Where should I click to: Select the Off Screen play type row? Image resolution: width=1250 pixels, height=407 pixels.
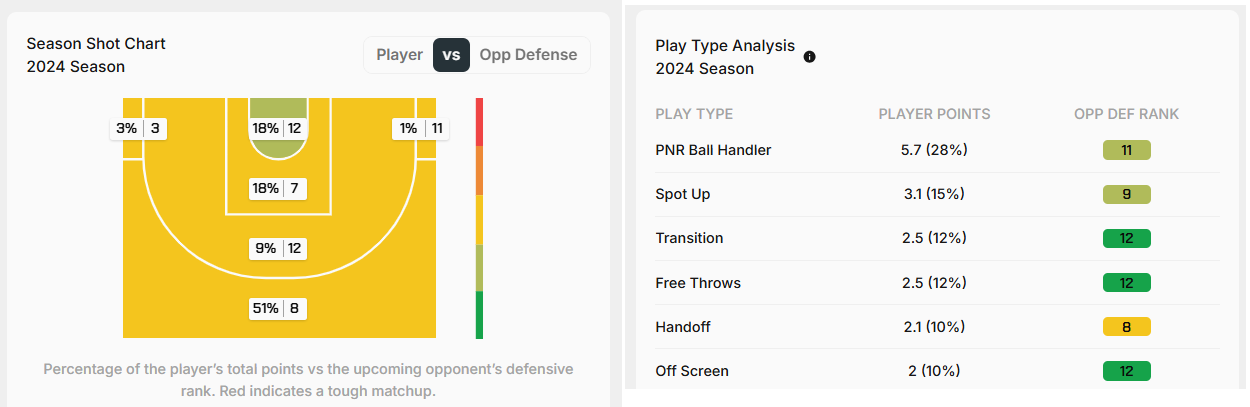coord(938,370)
